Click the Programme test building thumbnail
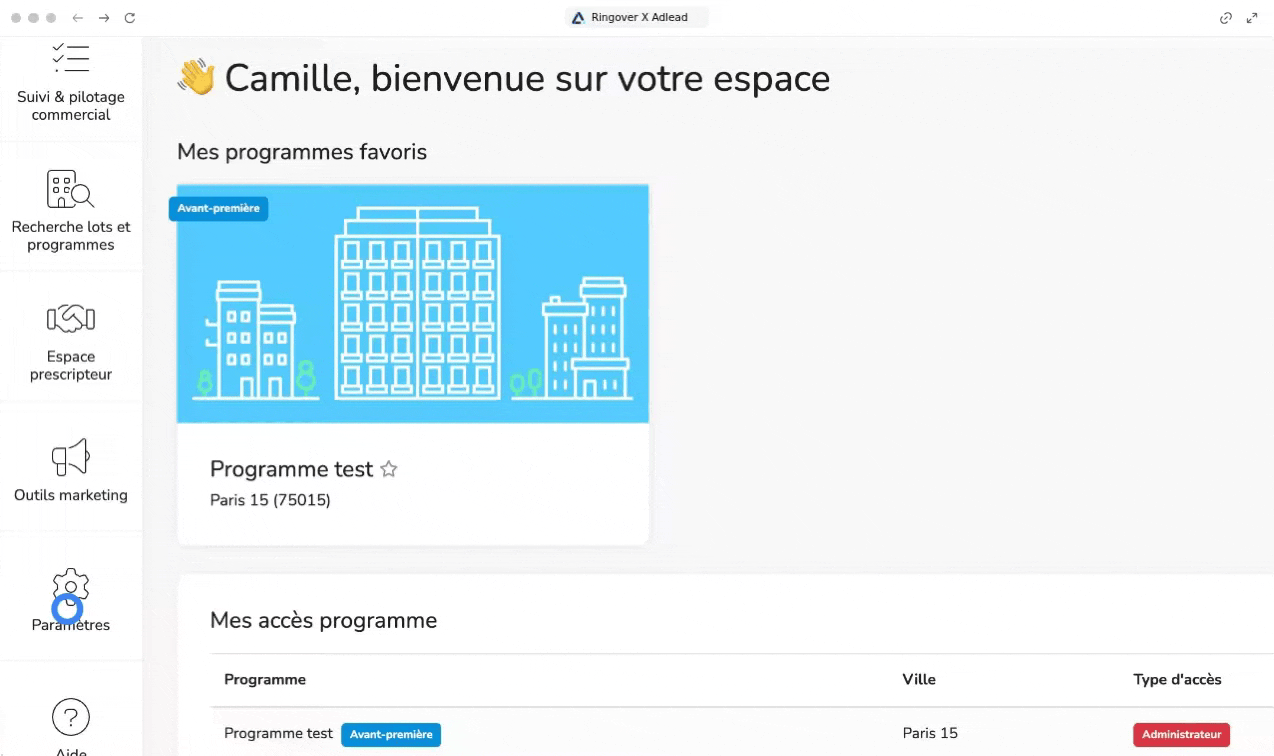Image resolution: width=1274 pixels, height=756 pixels. (x=413, y=303)
